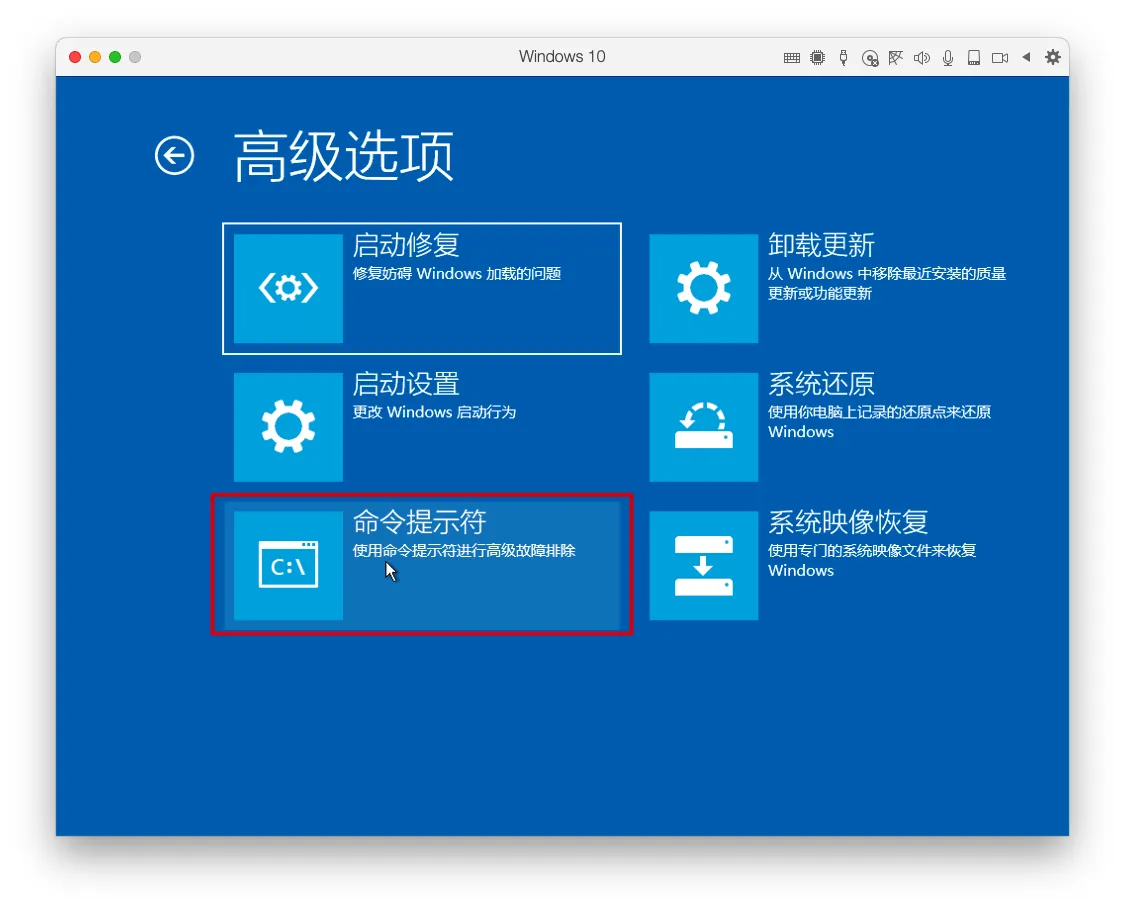Open the 启动设置 startup settings gear tile
This screenshot has height=910, width=1125.
click(288, 427)
